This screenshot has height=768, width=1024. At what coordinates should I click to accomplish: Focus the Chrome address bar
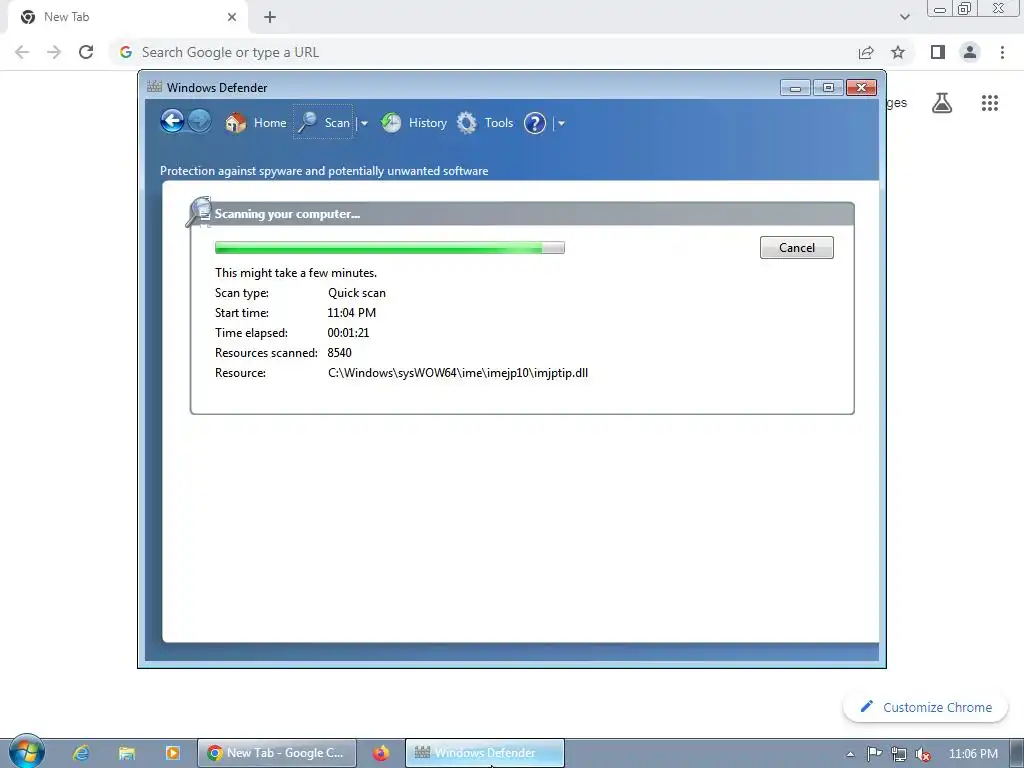[483, 52]
